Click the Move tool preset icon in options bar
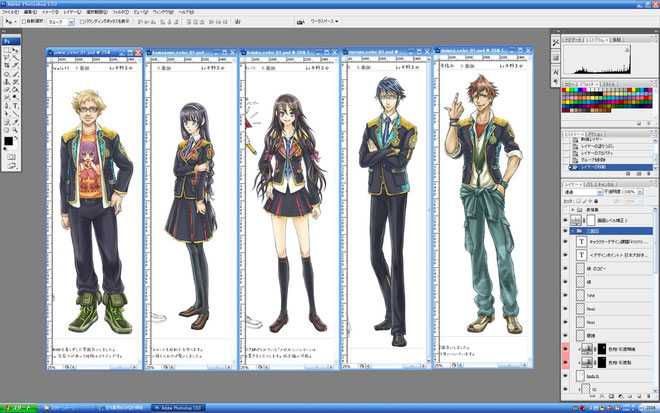 [8, 21]
